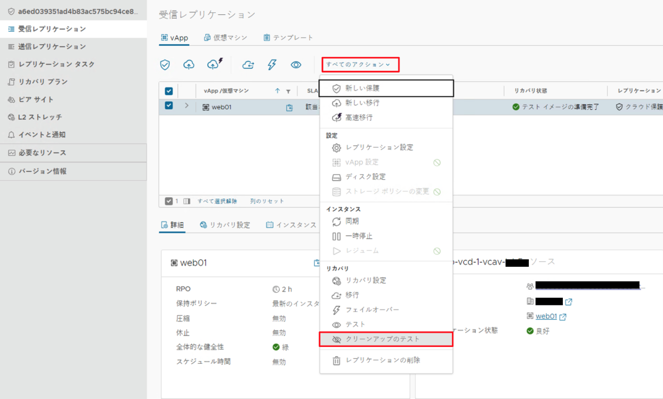Viewport: 663px width, 399px height.
Task: Select クリーンアップのテスト menu entry
Action: [386, 339]
